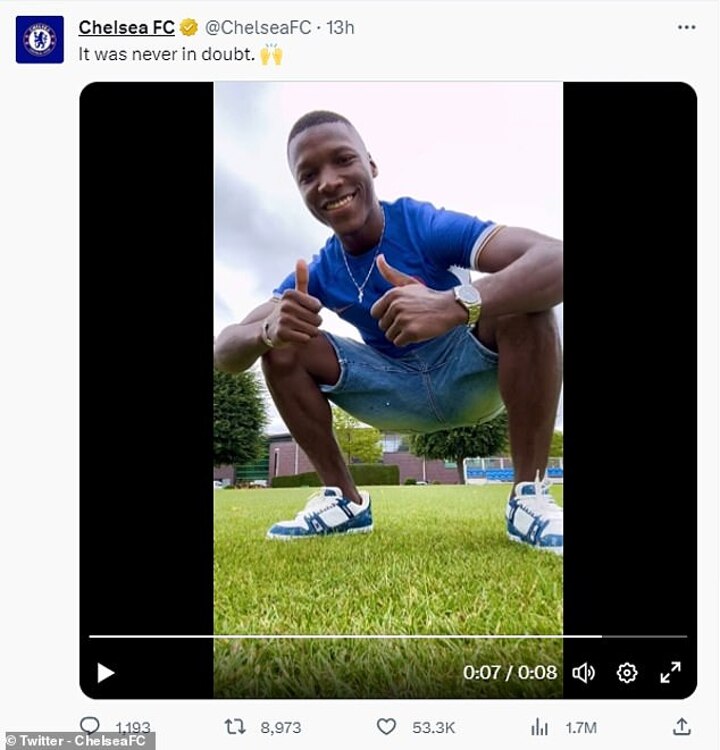720x750 pixels.
Task: Open the view analytics bar-chart icon
Action: point(539,727)
